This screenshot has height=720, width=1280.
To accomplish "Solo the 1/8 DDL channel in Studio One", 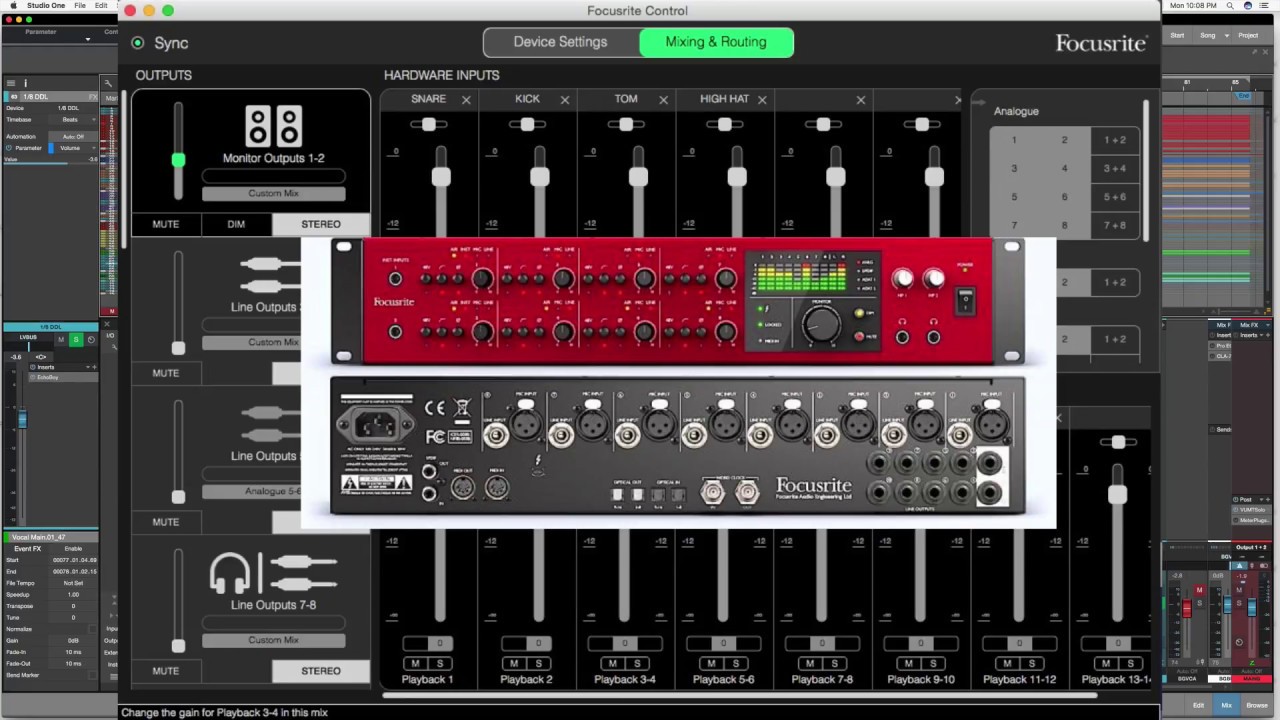I will pos(75,340).
